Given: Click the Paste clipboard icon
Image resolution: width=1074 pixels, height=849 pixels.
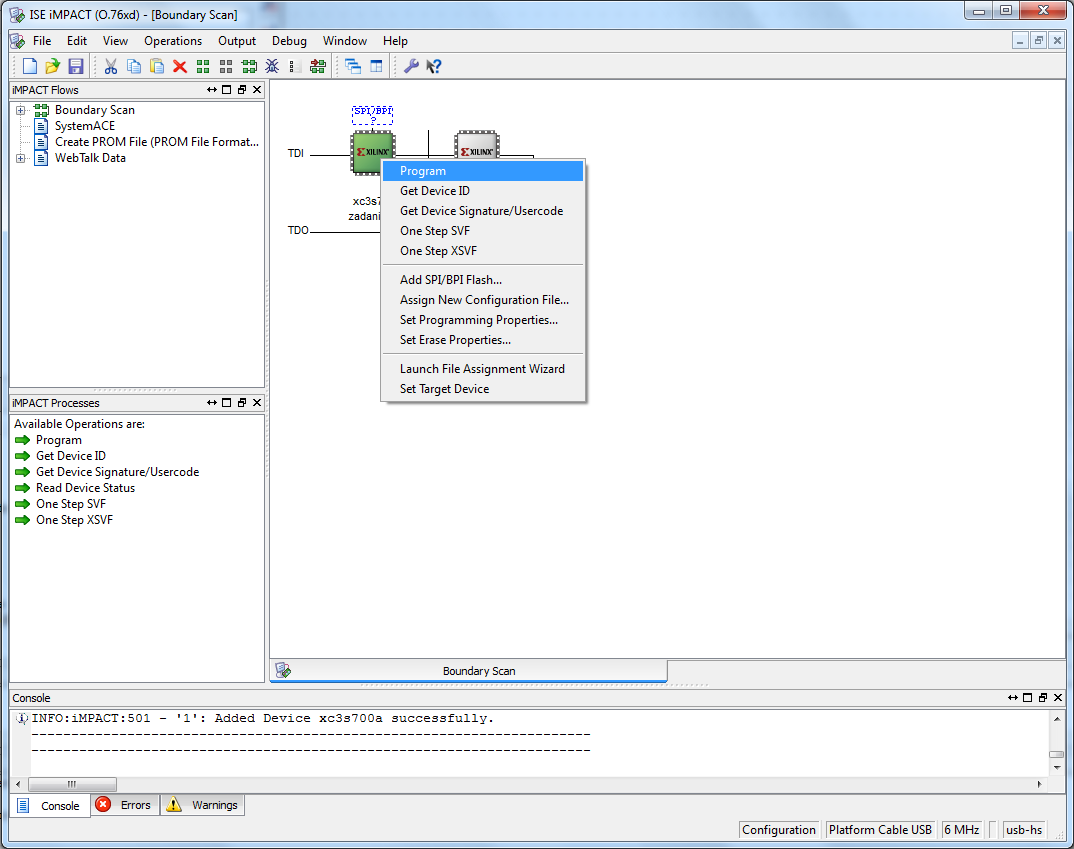Looking at the screenshot, I should tap(157, 66).
